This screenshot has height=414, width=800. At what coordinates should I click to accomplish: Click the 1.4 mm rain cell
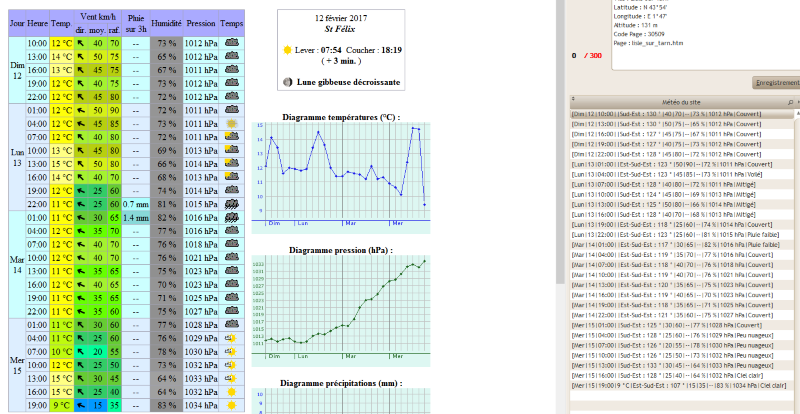pyautogui.click(x=136, y=217)
